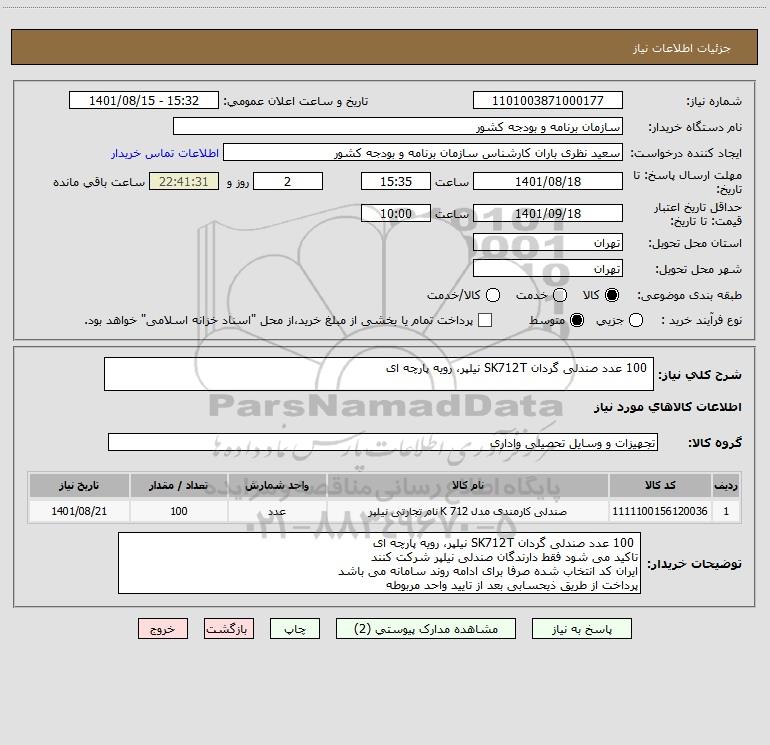The height and width of the screenshot is (745, 770).
Task: Click request creator name field
Action: coord(423,153)
